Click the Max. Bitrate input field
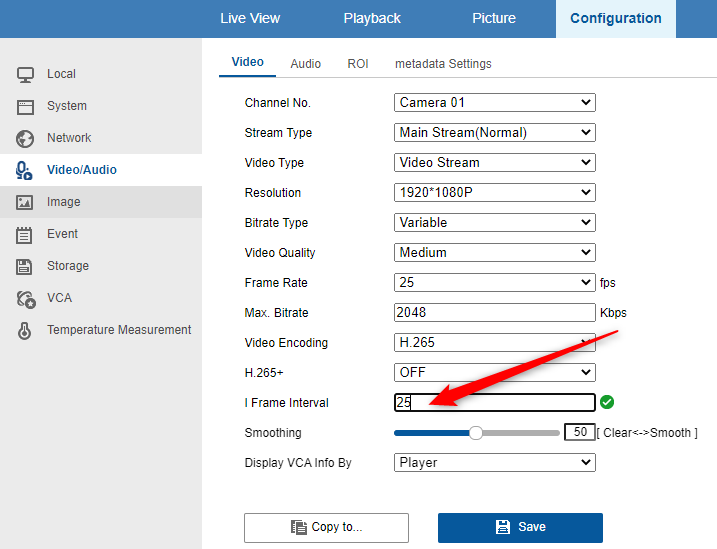 click(495, 313)
